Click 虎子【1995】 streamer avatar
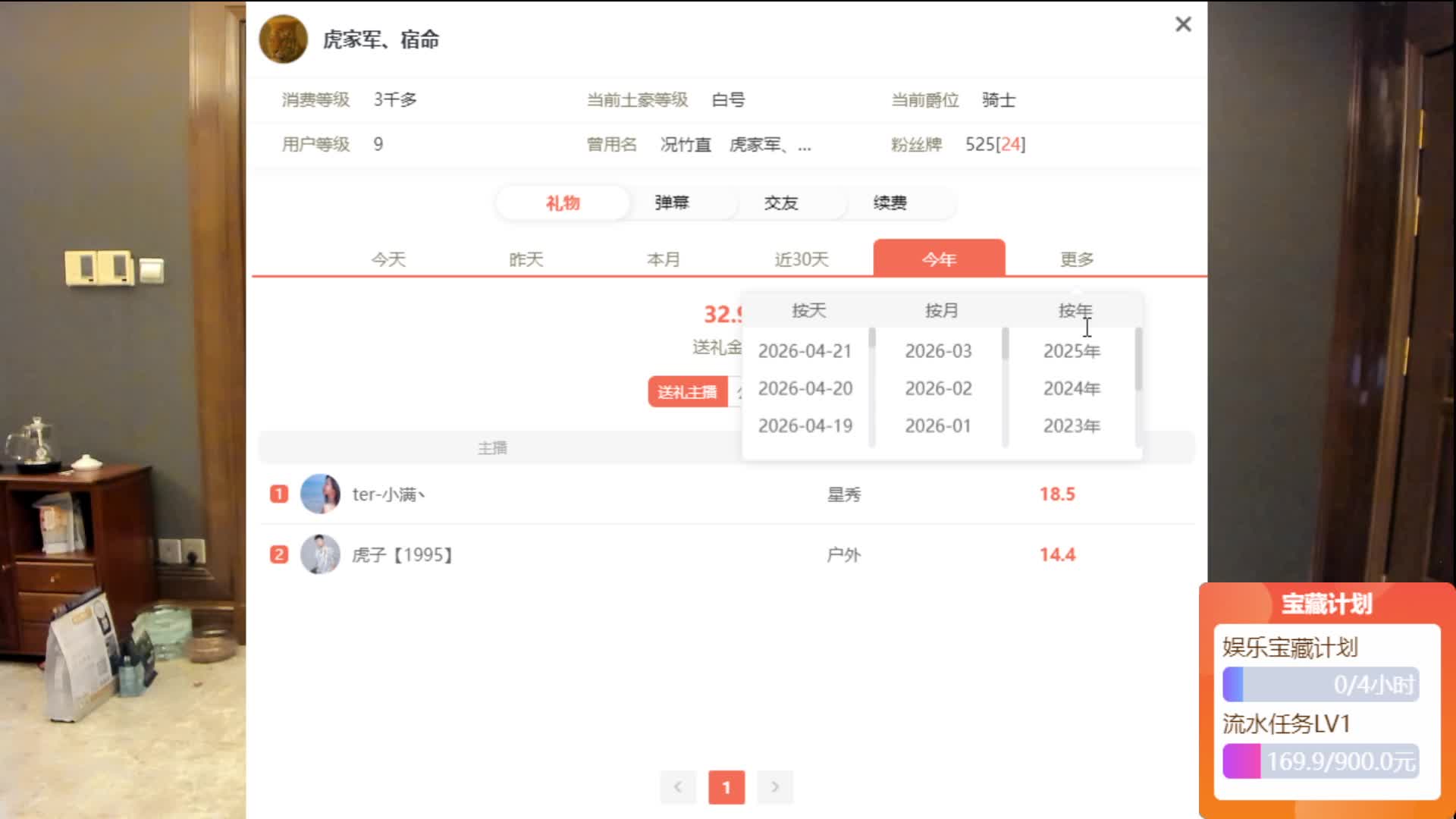This screenshot has height=819, width=1456. [320, 554]
